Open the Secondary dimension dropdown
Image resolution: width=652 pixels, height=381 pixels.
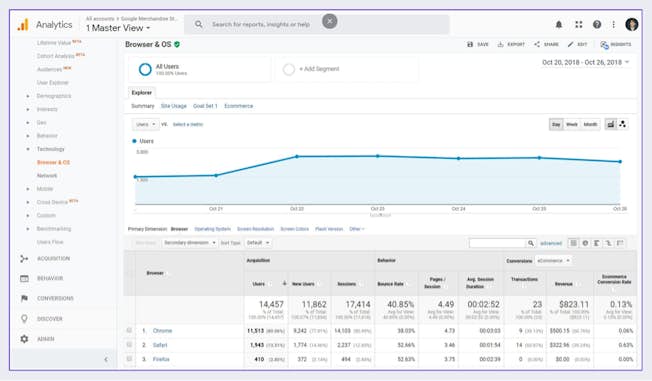190,242
